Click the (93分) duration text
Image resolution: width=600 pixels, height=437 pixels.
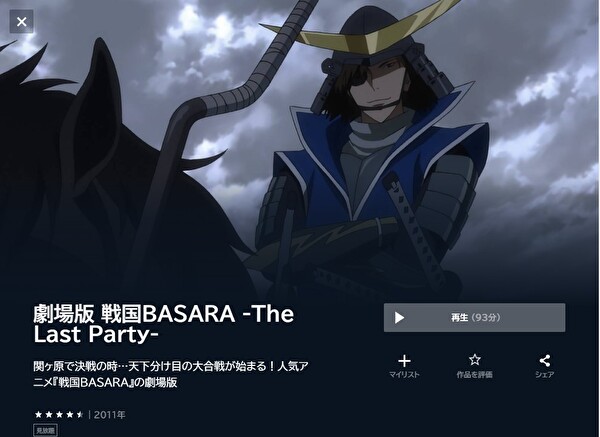pyautogui.click(x=486, y=318)
